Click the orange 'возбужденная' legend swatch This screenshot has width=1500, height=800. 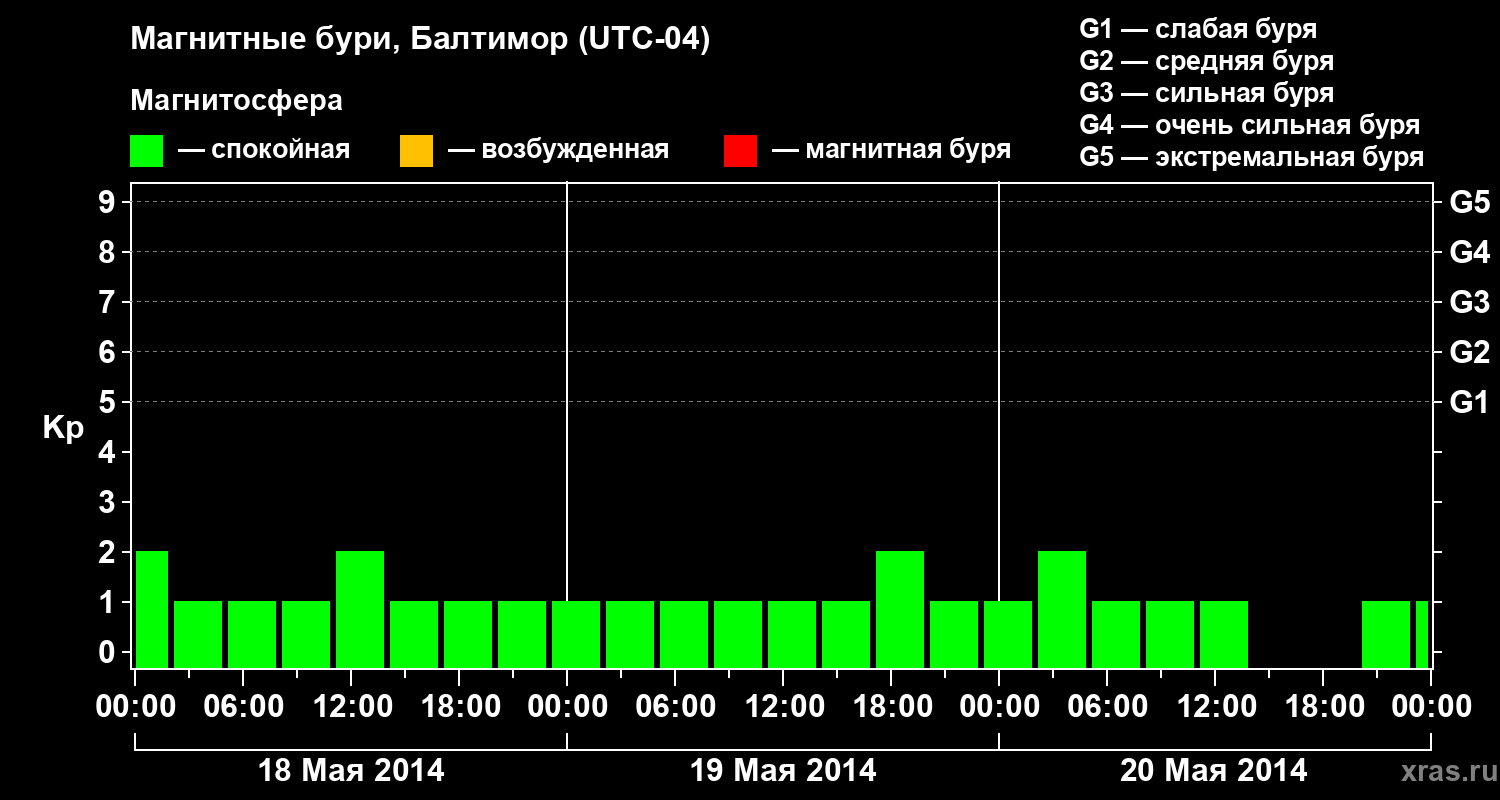point(416,151)
